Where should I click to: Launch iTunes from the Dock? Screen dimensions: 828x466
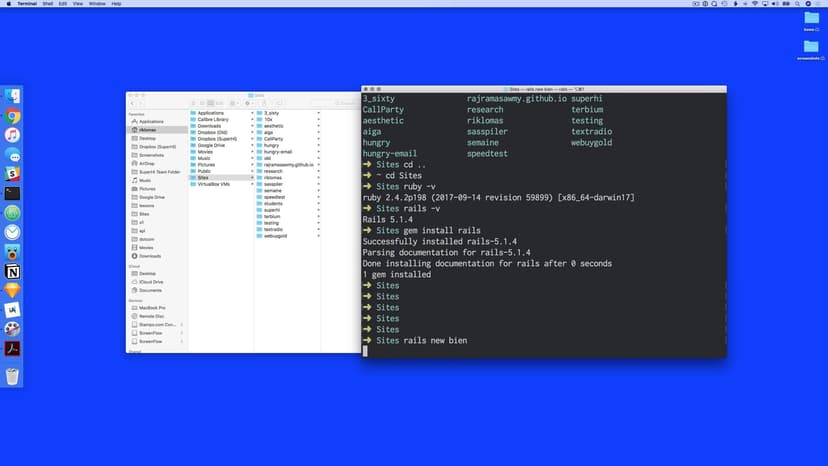point(13,135)
